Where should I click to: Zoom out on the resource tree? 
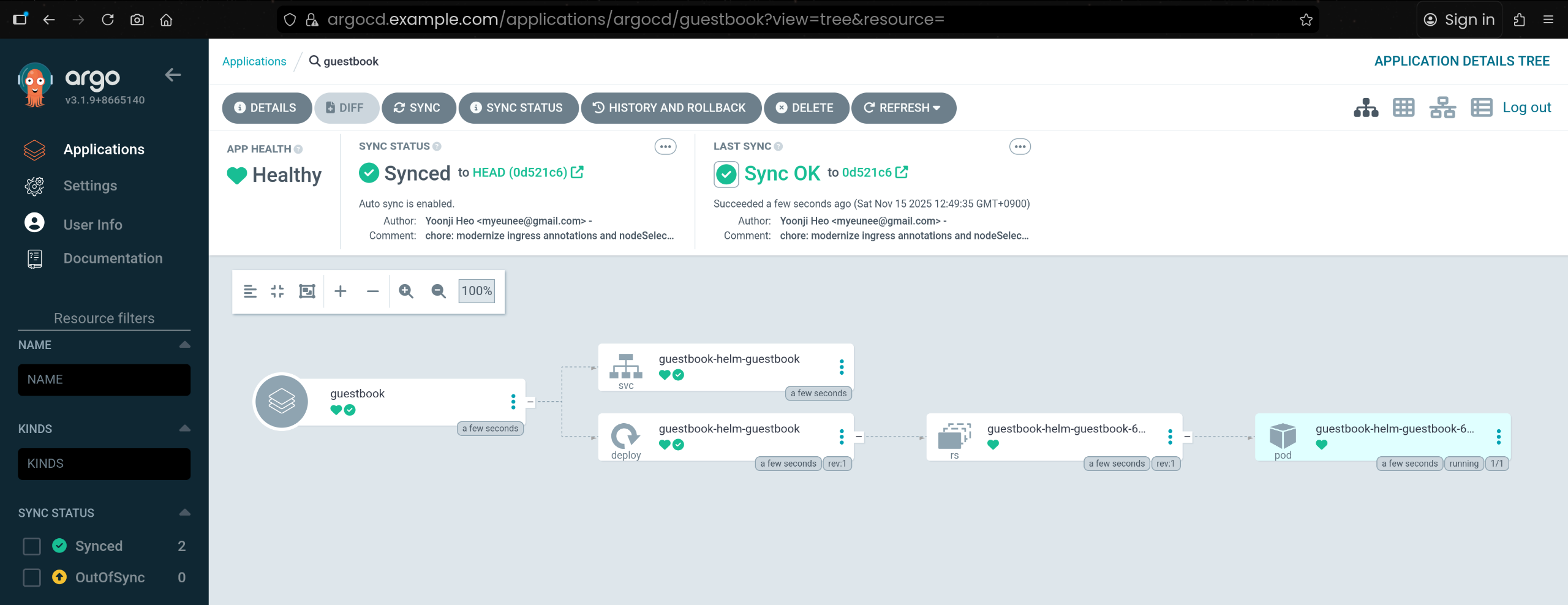coord(439,291)
